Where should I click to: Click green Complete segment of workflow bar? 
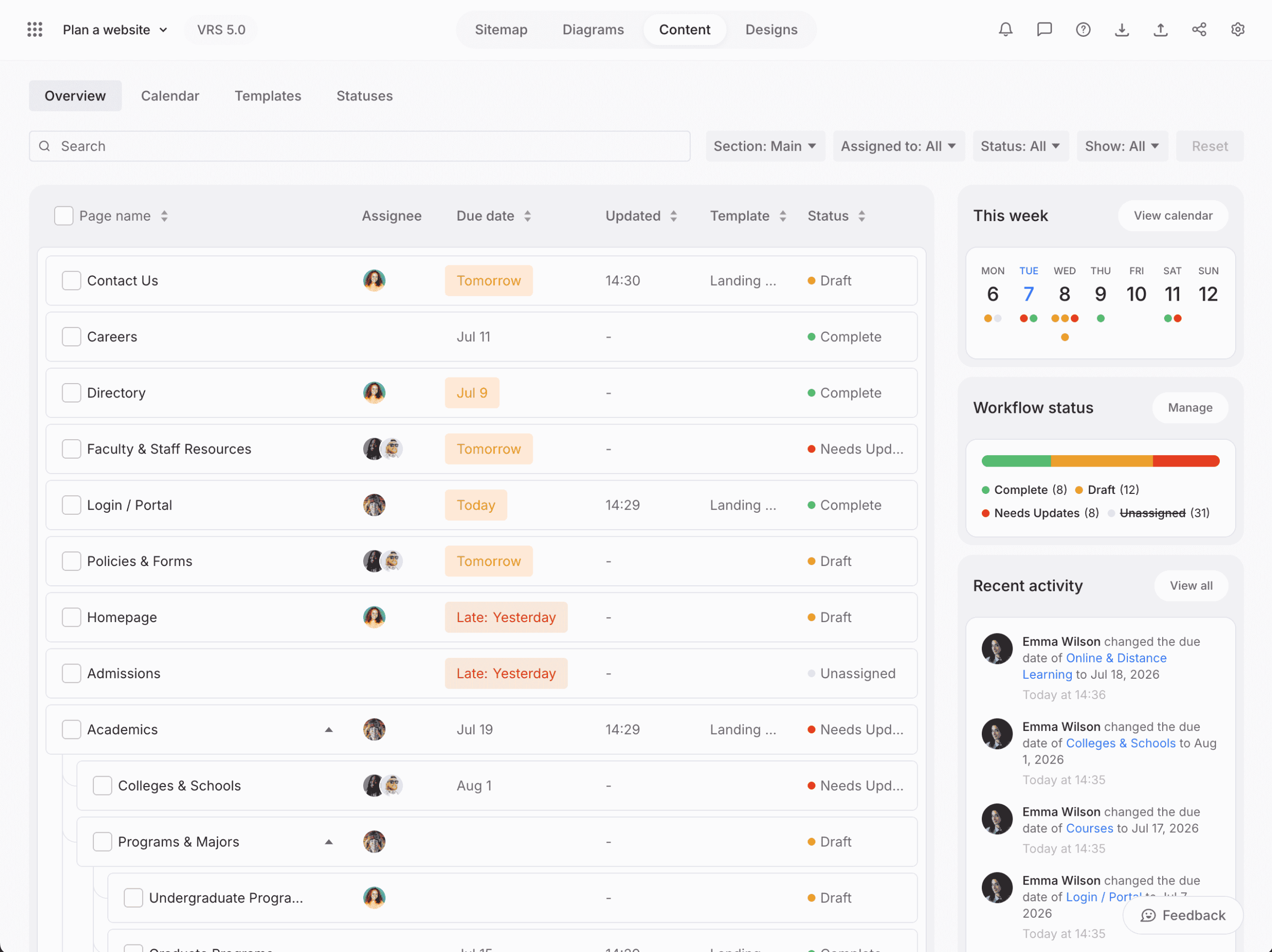pyautogui.click(x=1016, y=461)
